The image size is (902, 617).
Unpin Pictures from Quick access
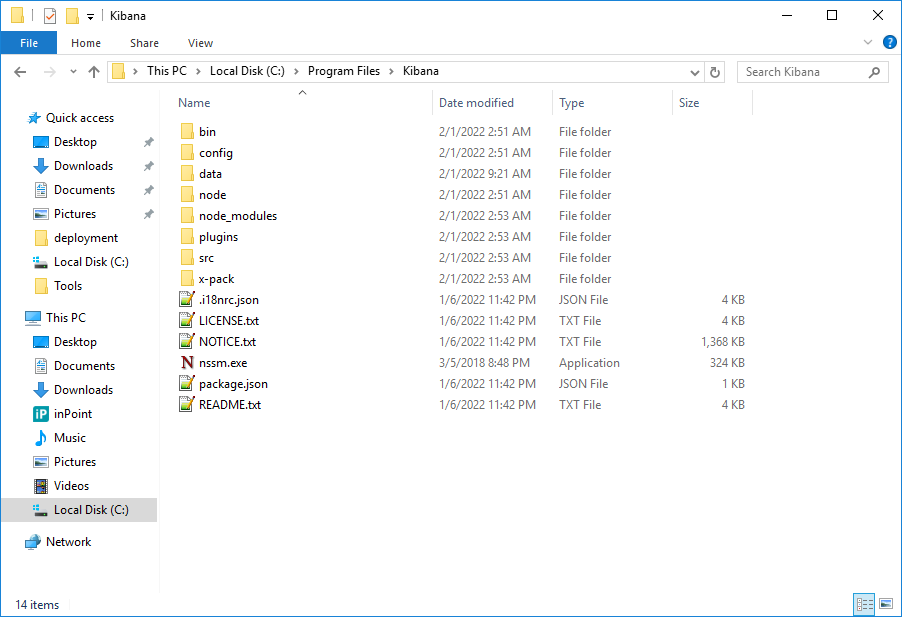coord(148,213)
